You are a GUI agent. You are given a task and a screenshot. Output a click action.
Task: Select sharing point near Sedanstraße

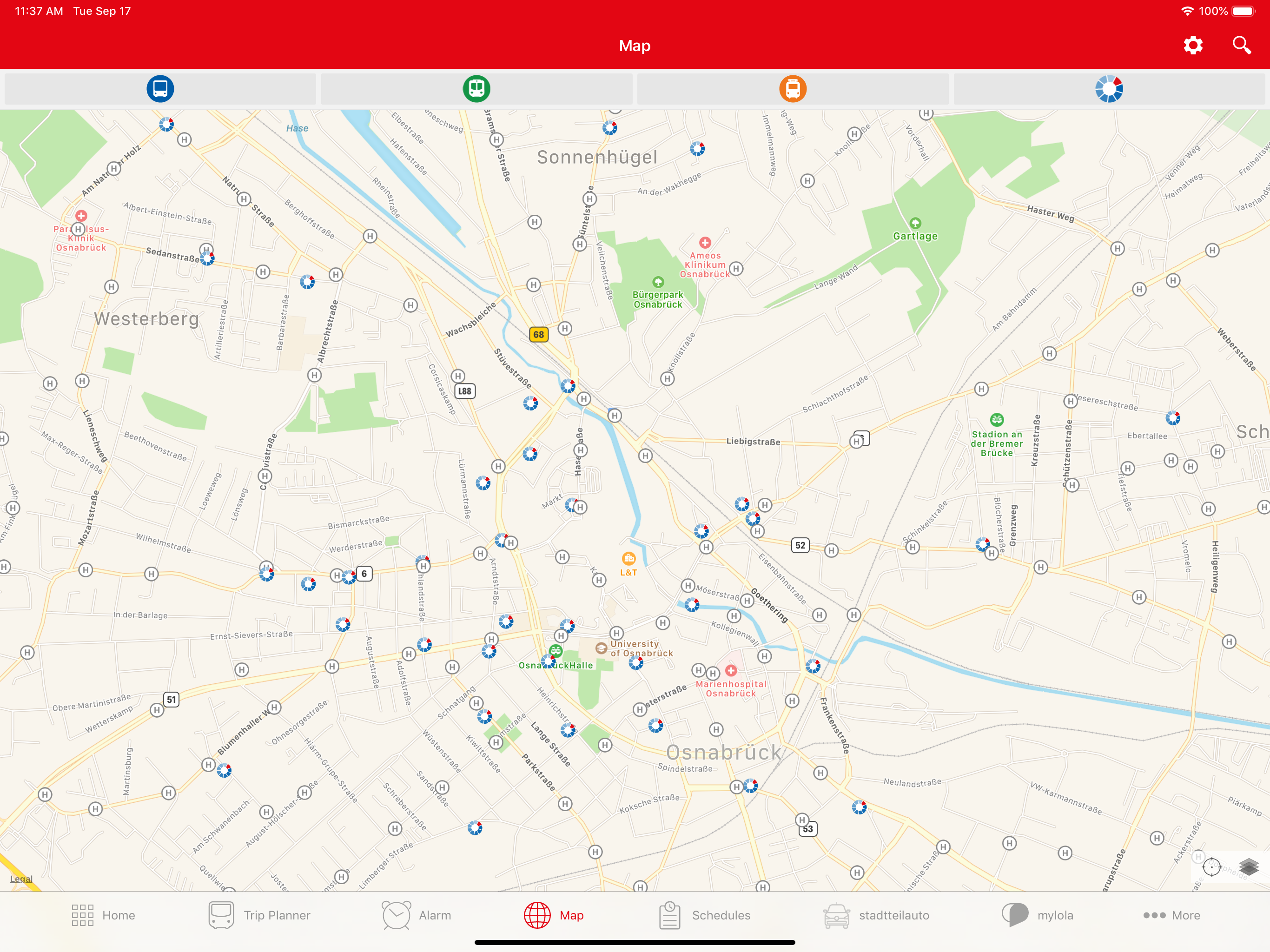pos(207,258)
